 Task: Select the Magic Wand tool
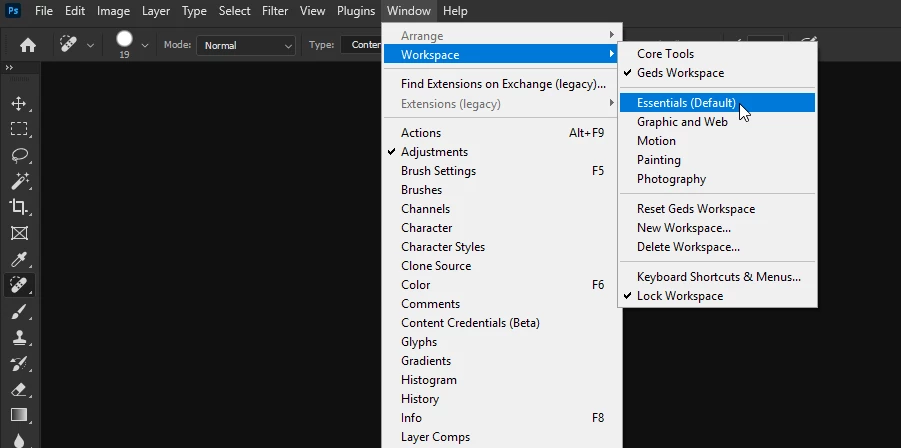tap(19, 181)
